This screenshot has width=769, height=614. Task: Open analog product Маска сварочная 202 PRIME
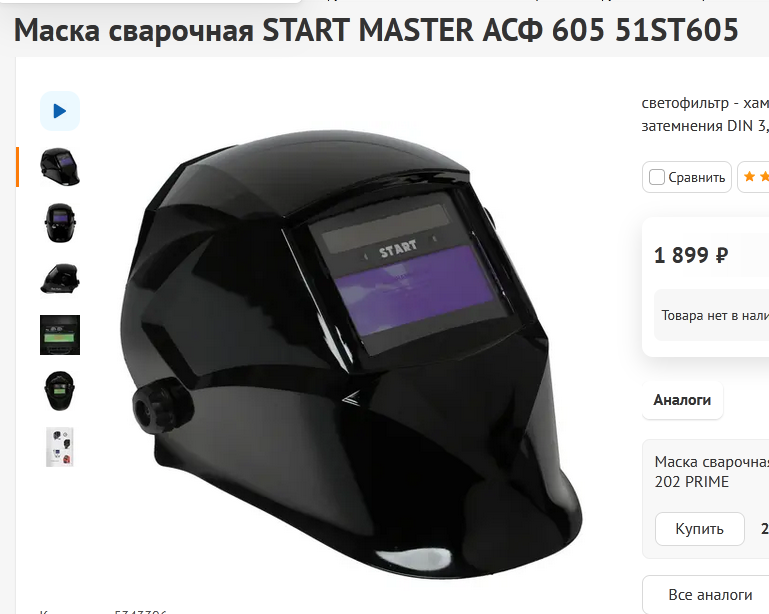pyautogui.click(x=711, y=471)
